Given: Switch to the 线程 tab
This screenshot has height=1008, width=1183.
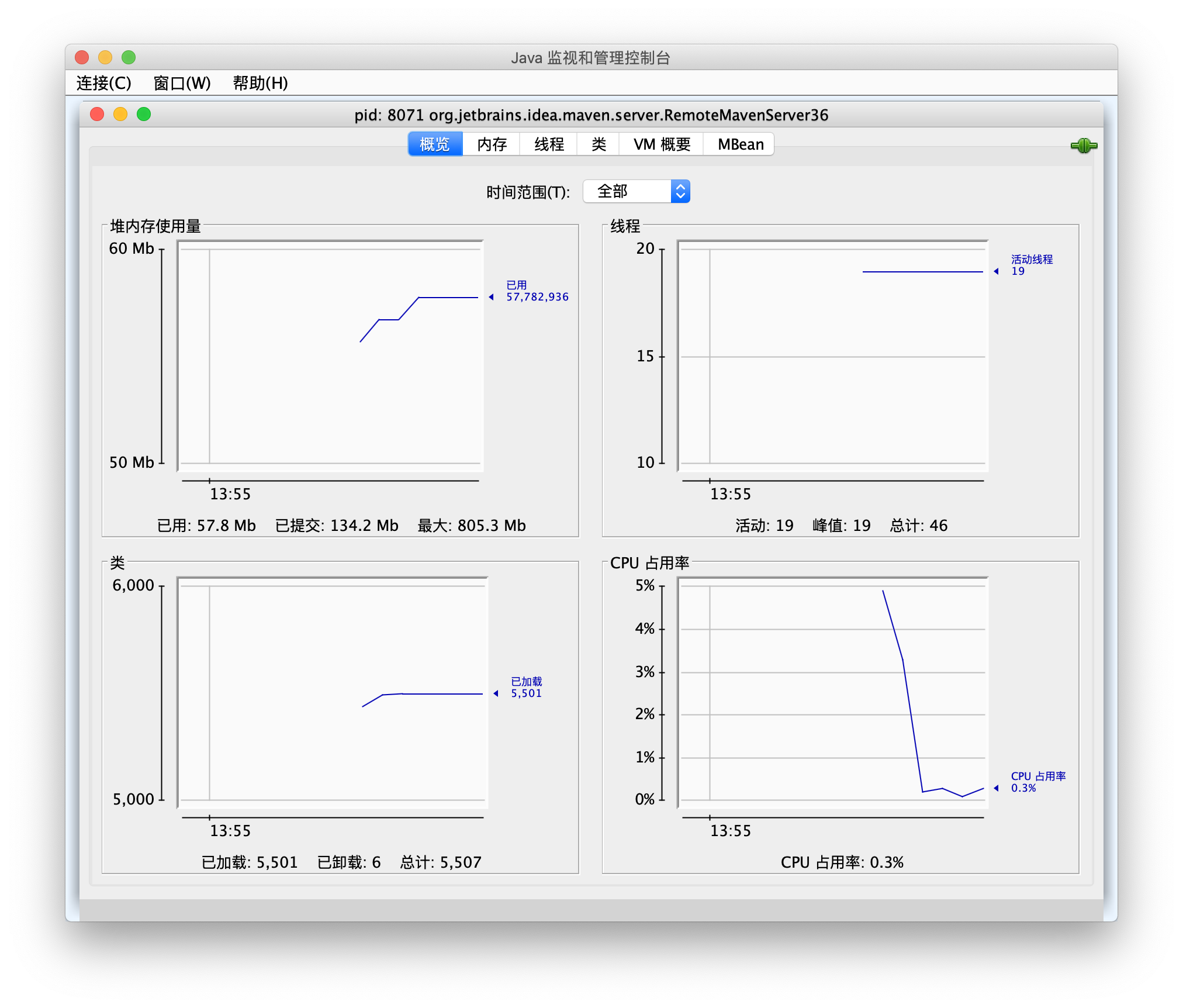Looking at the screenshot, I should pos(549,144).
